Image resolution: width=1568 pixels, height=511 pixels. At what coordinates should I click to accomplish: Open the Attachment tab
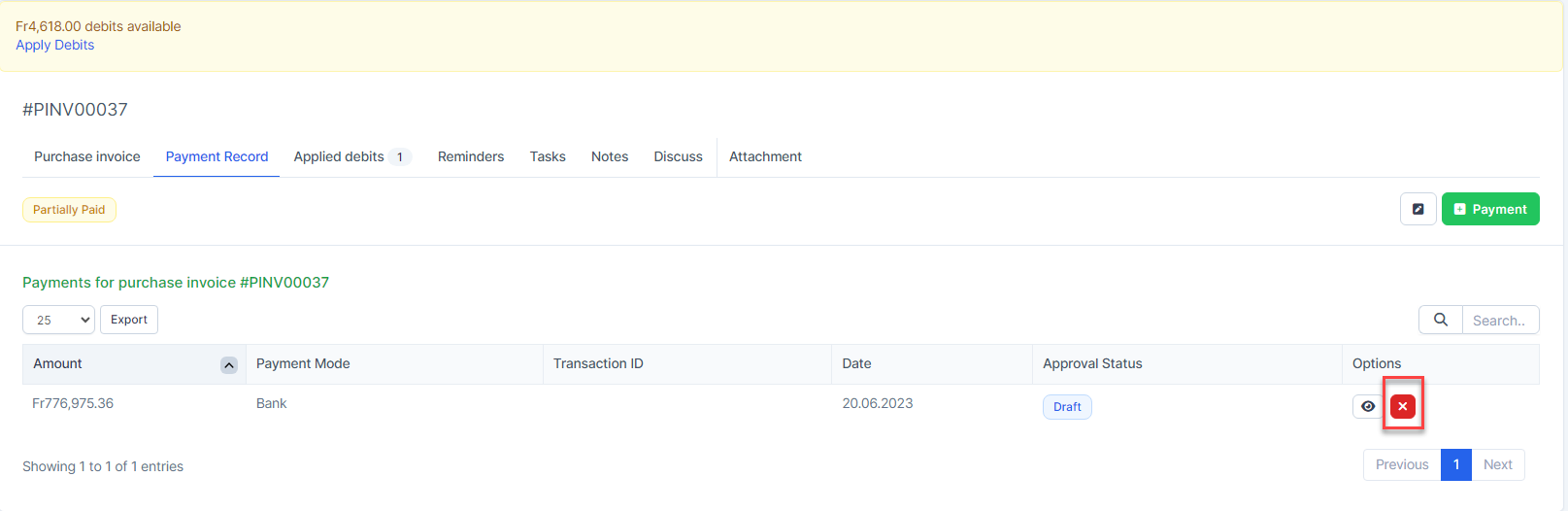(765, 156)
